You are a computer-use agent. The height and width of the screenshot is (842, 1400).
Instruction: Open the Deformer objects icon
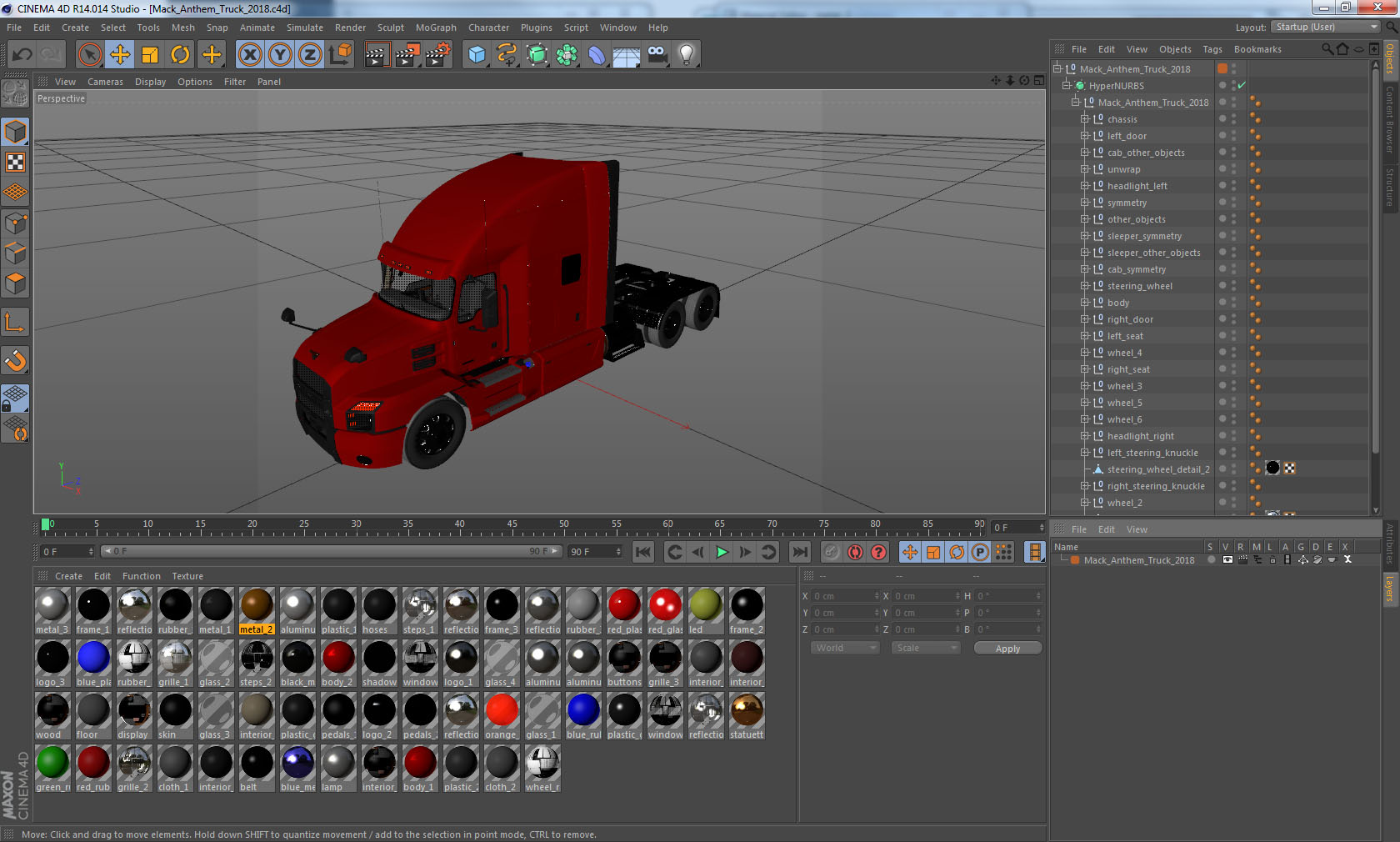[597, 55]
